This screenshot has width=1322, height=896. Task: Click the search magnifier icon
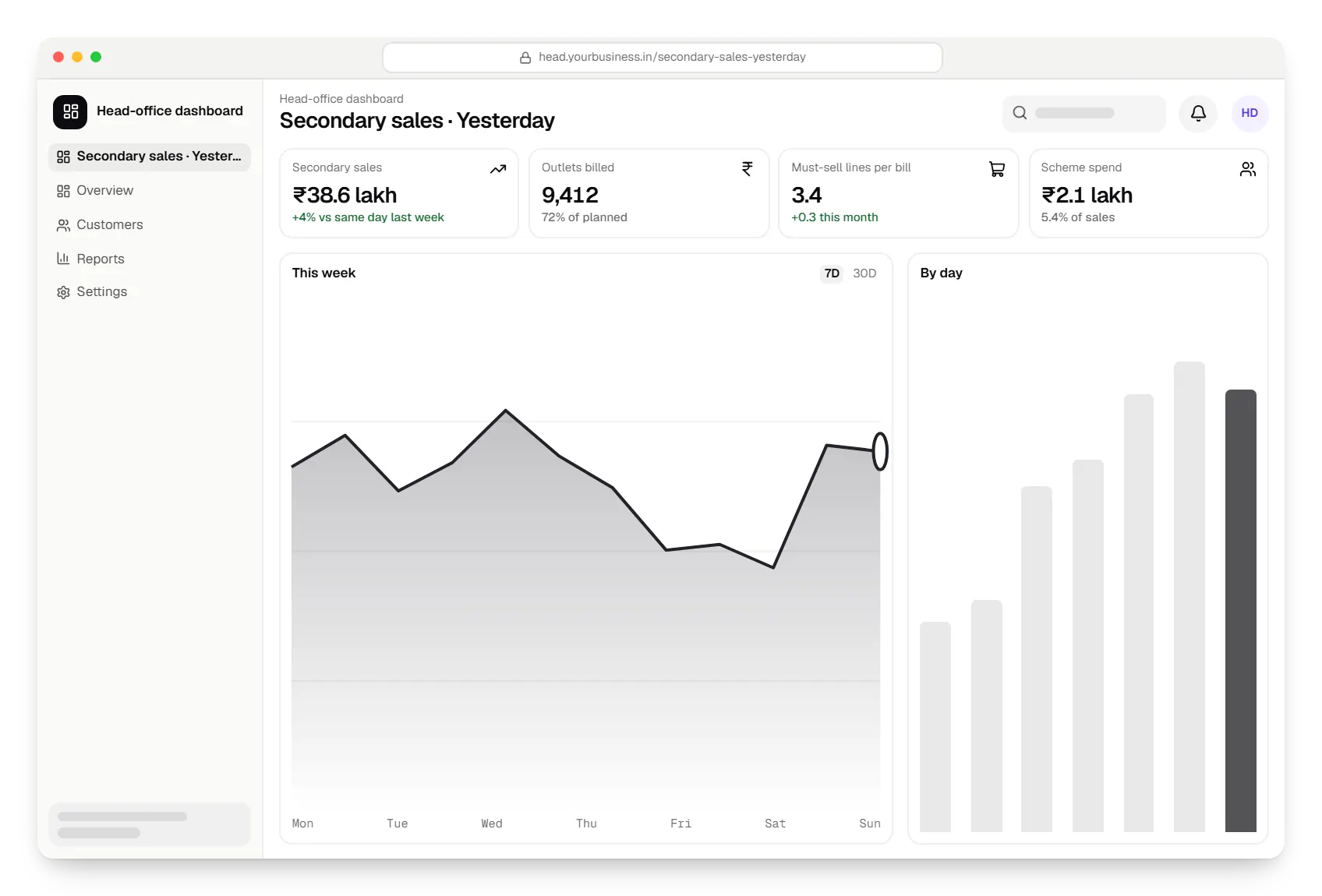click(1020, 113)
